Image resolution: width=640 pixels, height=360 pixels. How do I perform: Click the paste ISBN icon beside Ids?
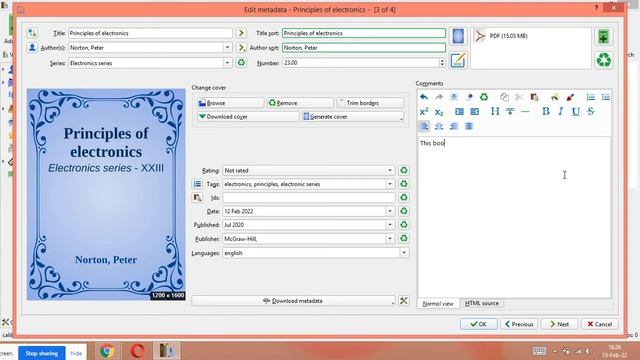coord(197,198)
